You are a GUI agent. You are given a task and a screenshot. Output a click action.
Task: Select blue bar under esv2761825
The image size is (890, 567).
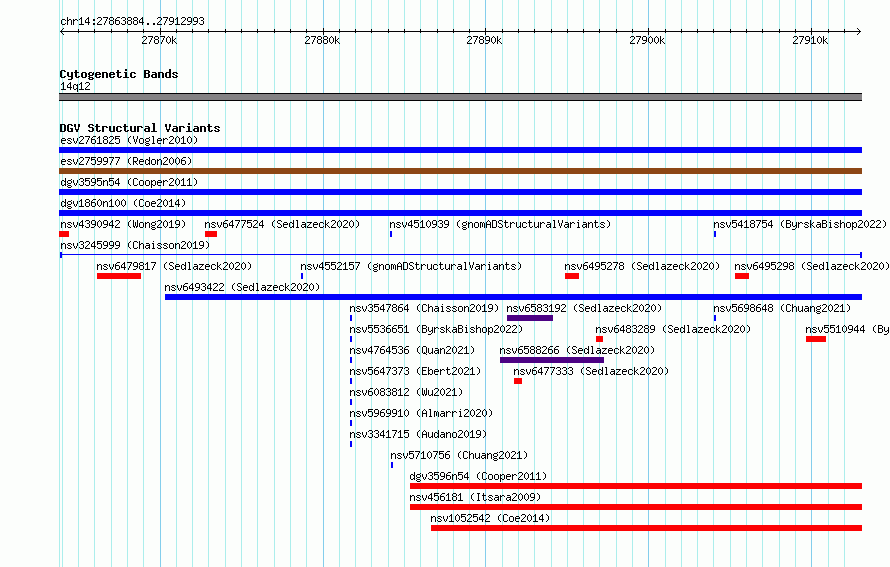[460, 150]
